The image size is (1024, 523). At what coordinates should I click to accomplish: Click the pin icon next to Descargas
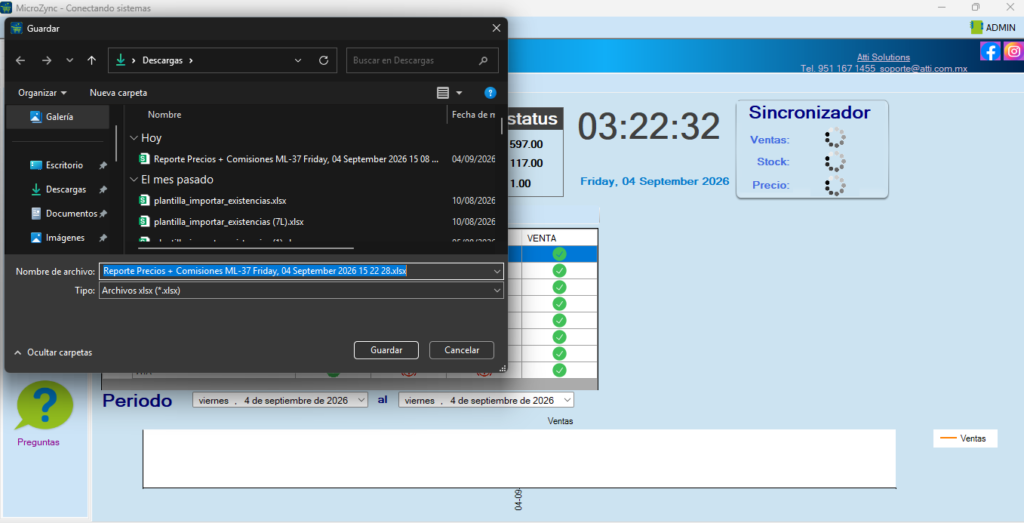(x=103, y=190)
